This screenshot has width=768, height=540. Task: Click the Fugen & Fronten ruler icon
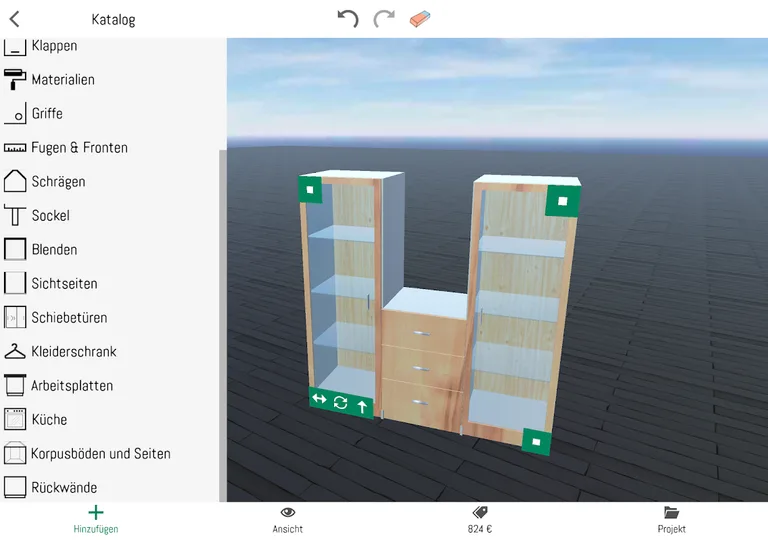point(15,147)
